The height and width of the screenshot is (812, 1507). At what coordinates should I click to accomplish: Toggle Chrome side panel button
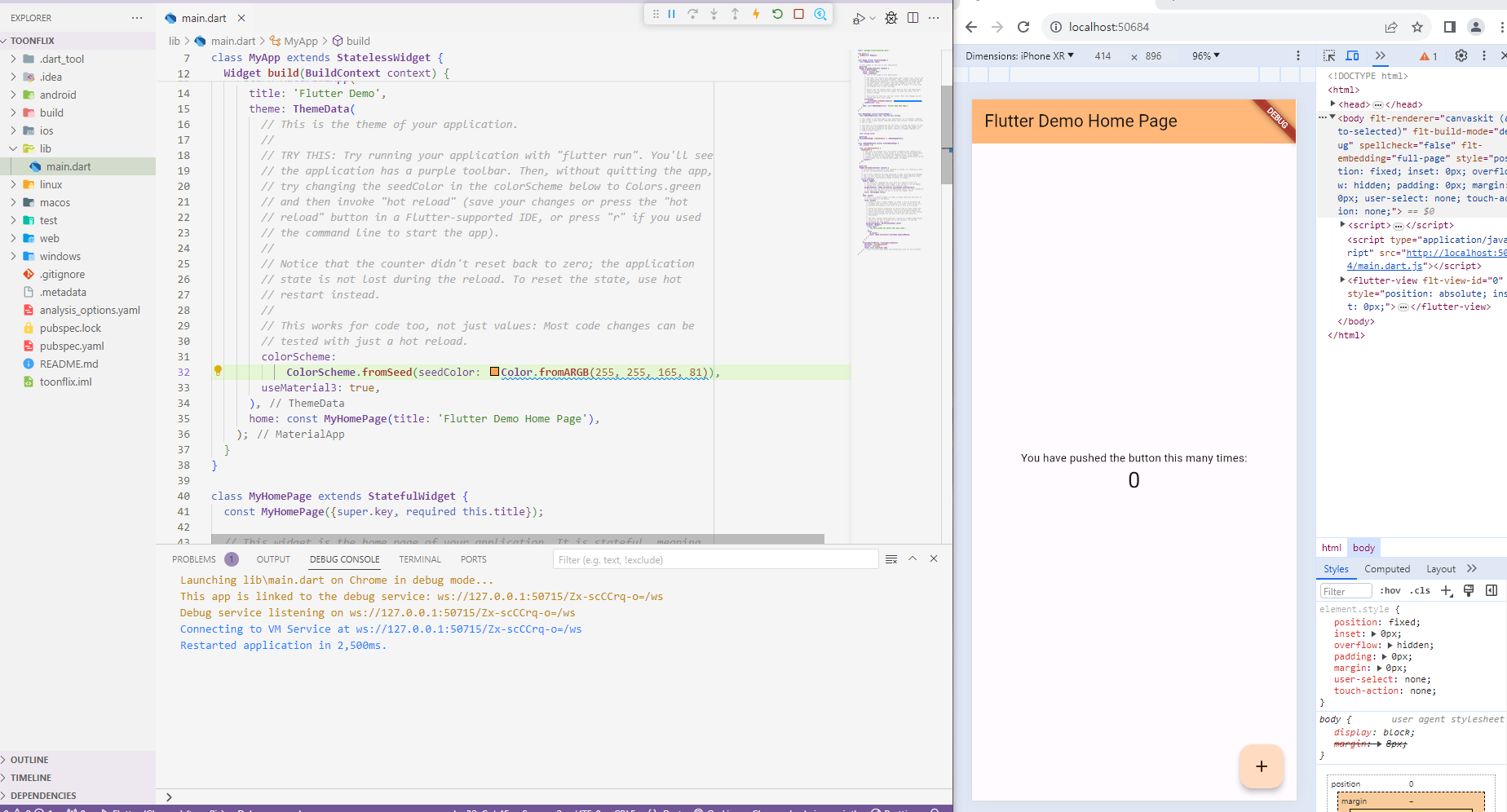pos(1449,27)
